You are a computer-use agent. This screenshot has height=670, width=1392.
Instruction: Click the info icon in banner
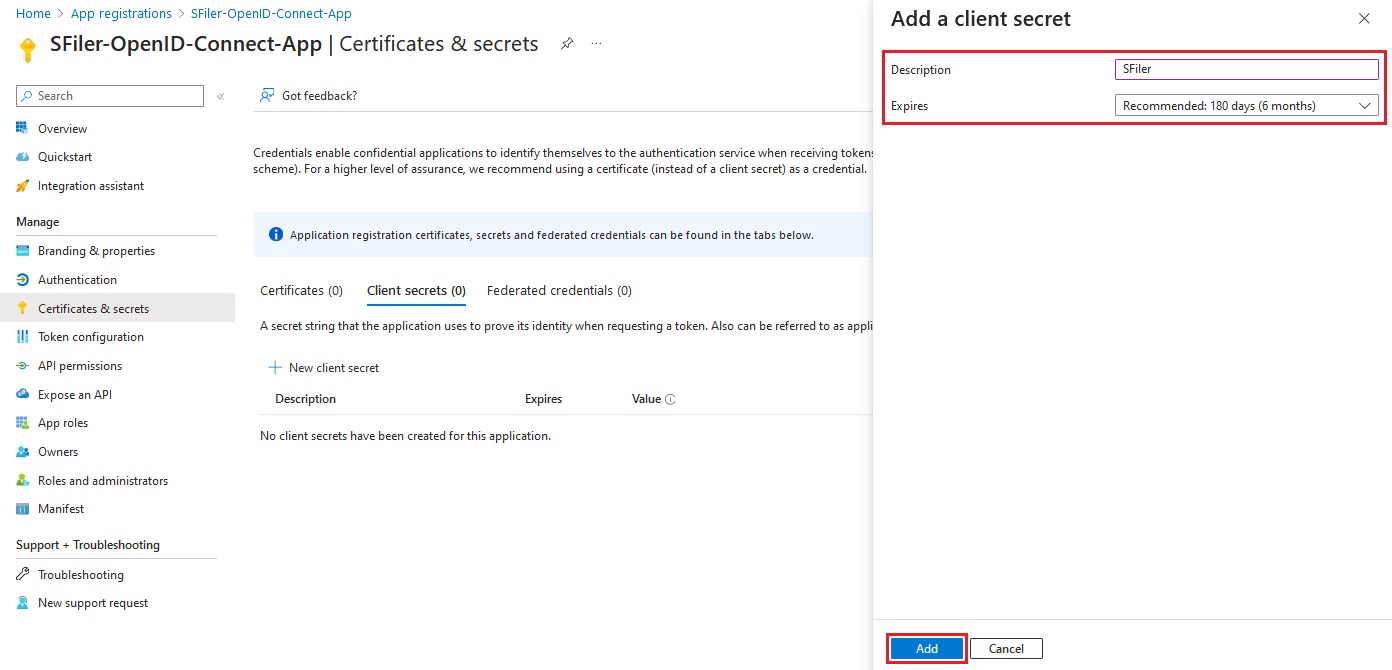276,235
